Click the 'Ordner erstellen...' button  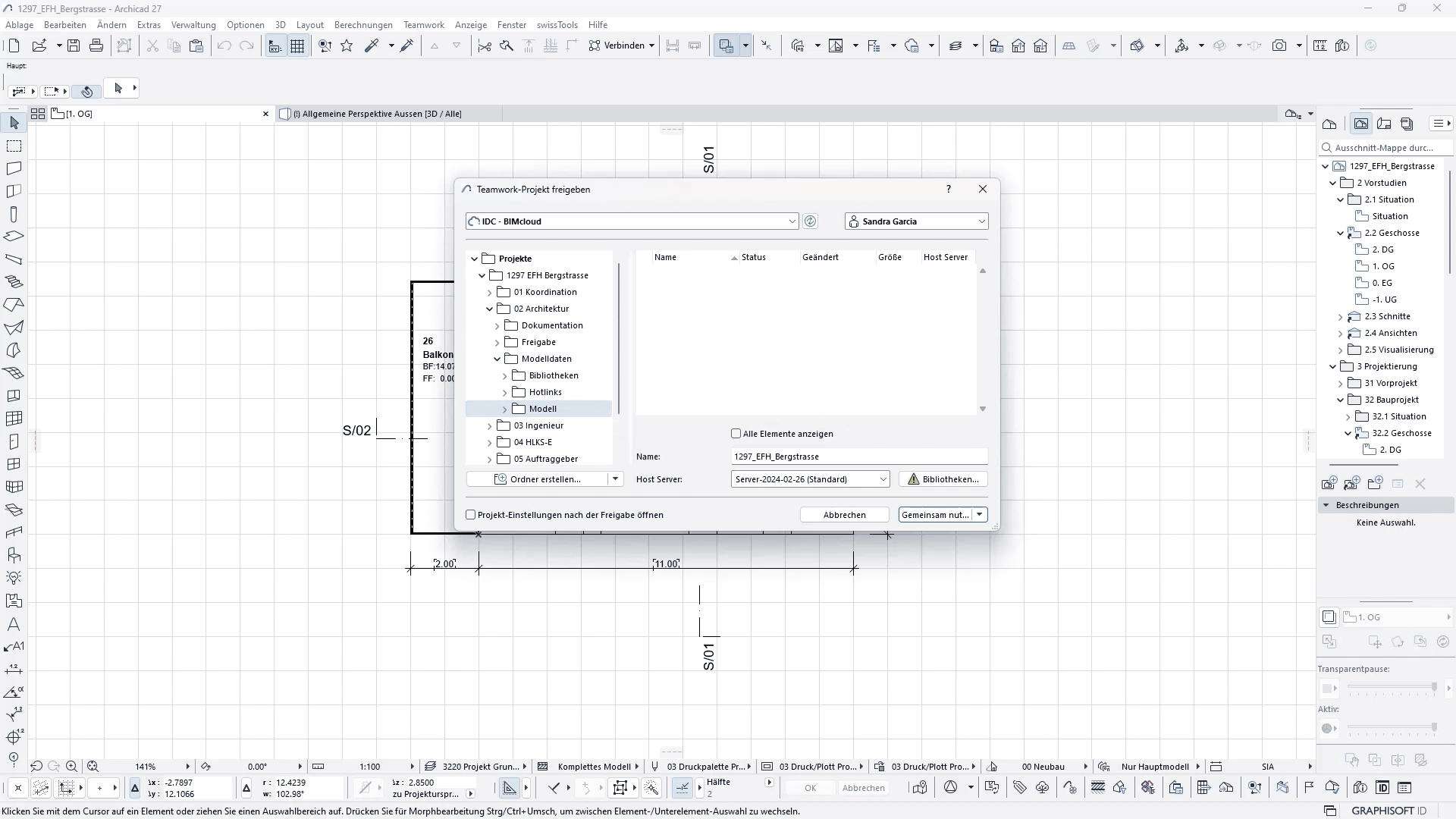pos(537,479)
